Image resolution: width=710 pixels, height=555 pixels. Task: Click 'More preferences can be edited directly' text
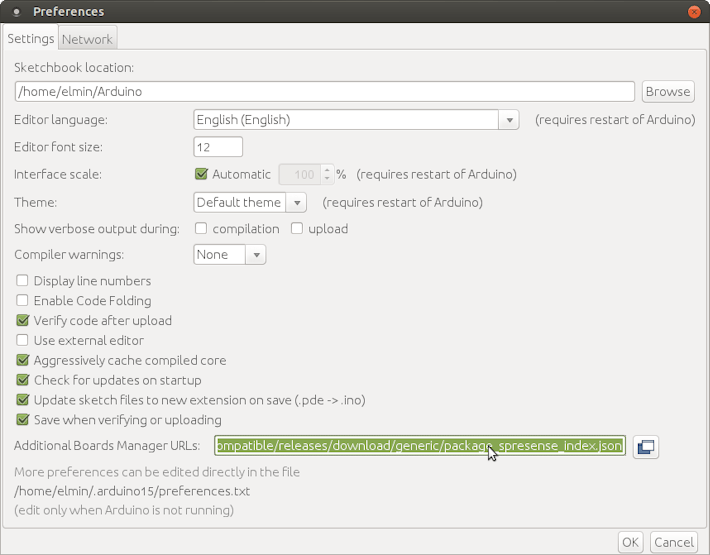tap(157, 472)
